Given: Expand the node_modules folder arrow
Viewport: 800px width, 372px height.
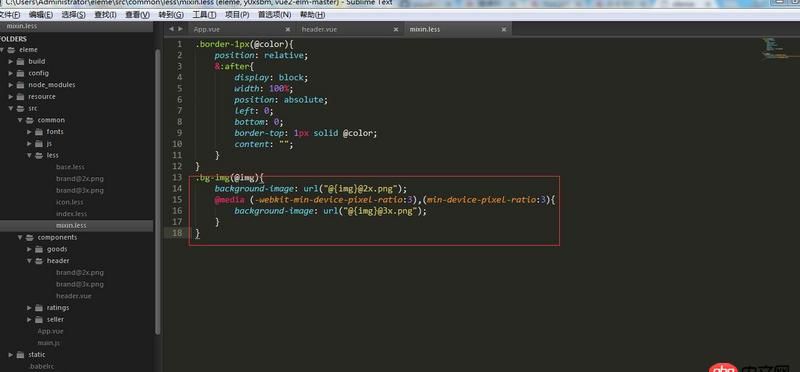Looking at the screenshot, I should [11, 85].
